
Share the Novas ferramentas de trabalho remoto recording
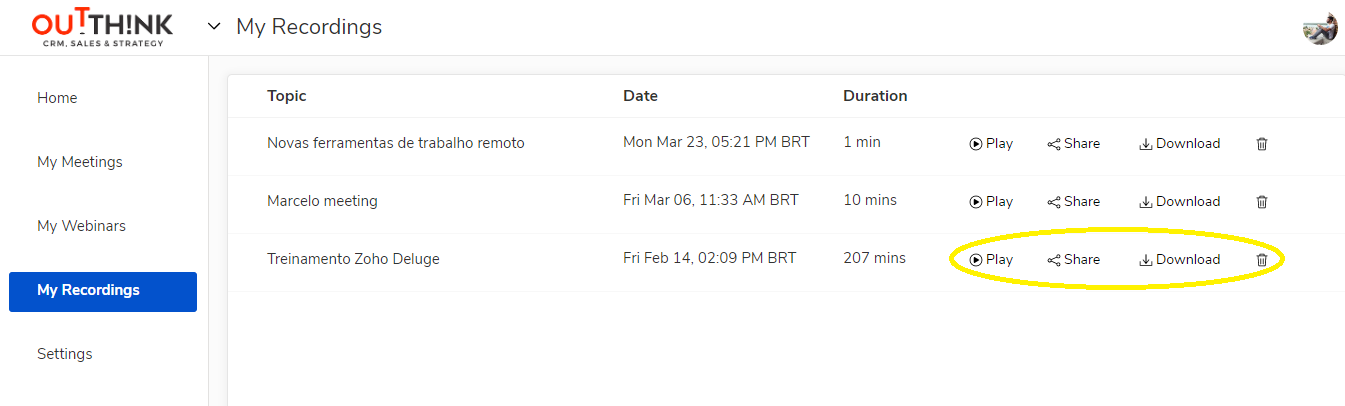click(1074, 144)
